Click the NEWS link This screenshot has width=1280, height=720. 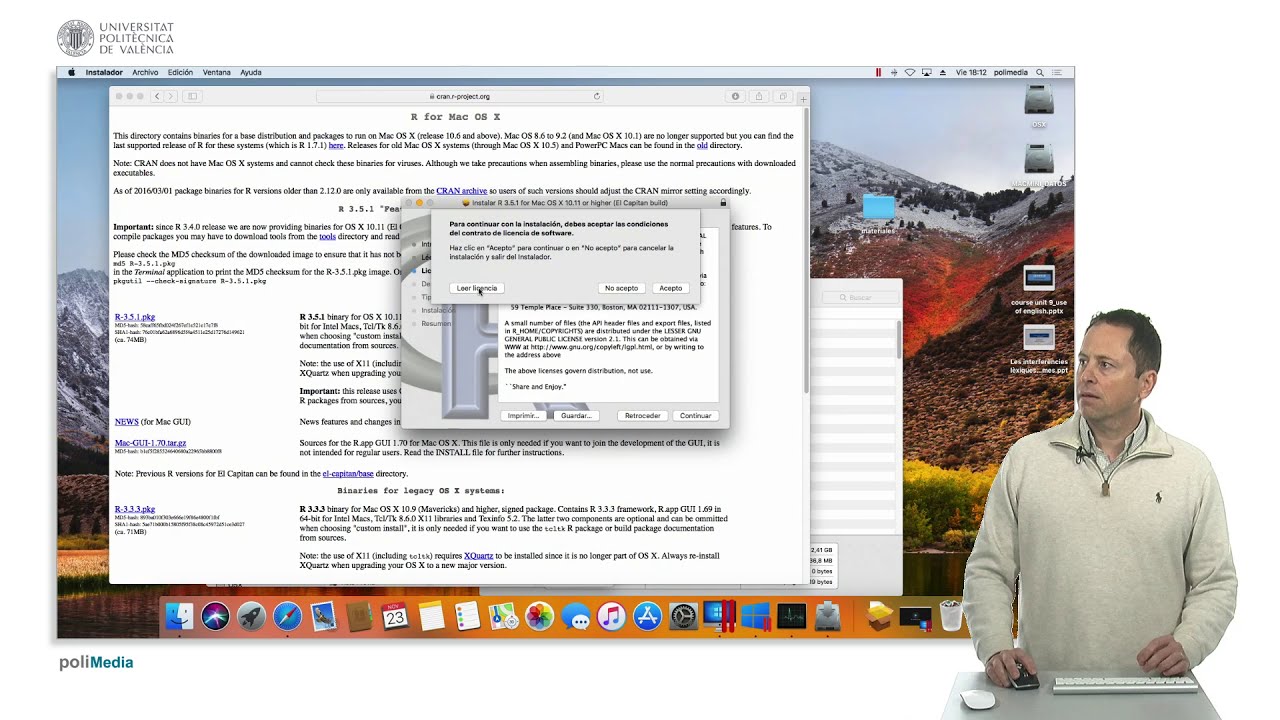[126, 422]
